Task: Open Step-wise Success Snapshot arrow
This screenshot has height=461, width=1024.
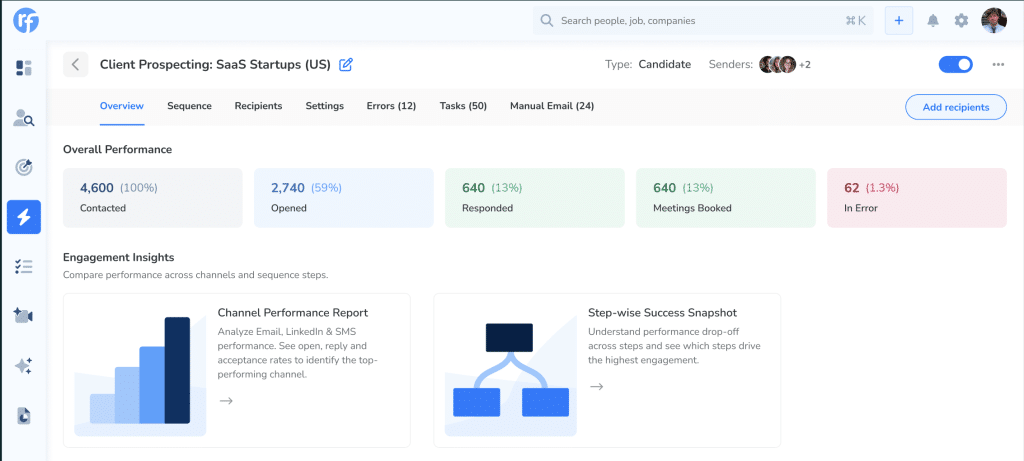Action: click(x=596, y=387)
